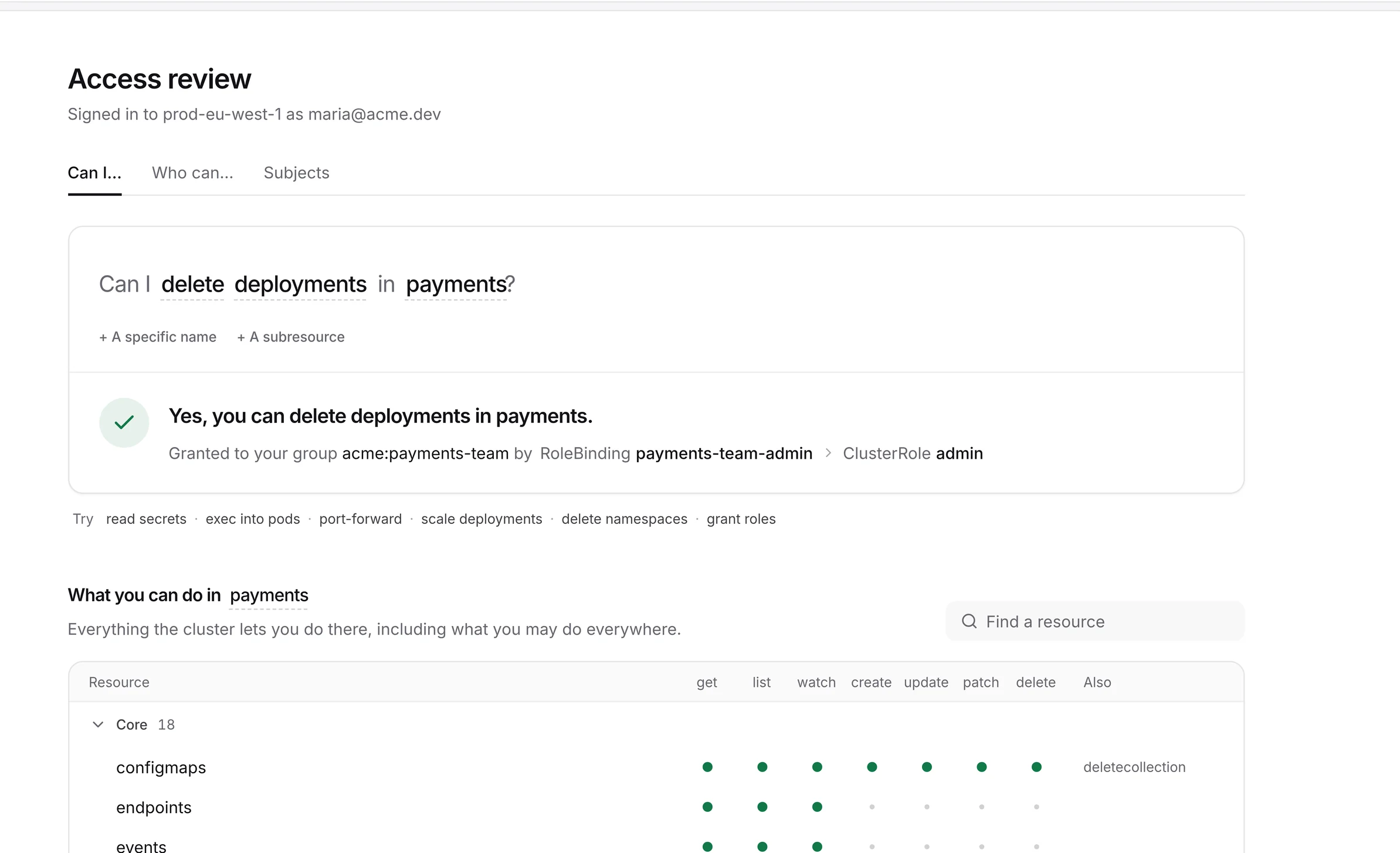Click events 'get' permission dot

[x=707, y=847]
